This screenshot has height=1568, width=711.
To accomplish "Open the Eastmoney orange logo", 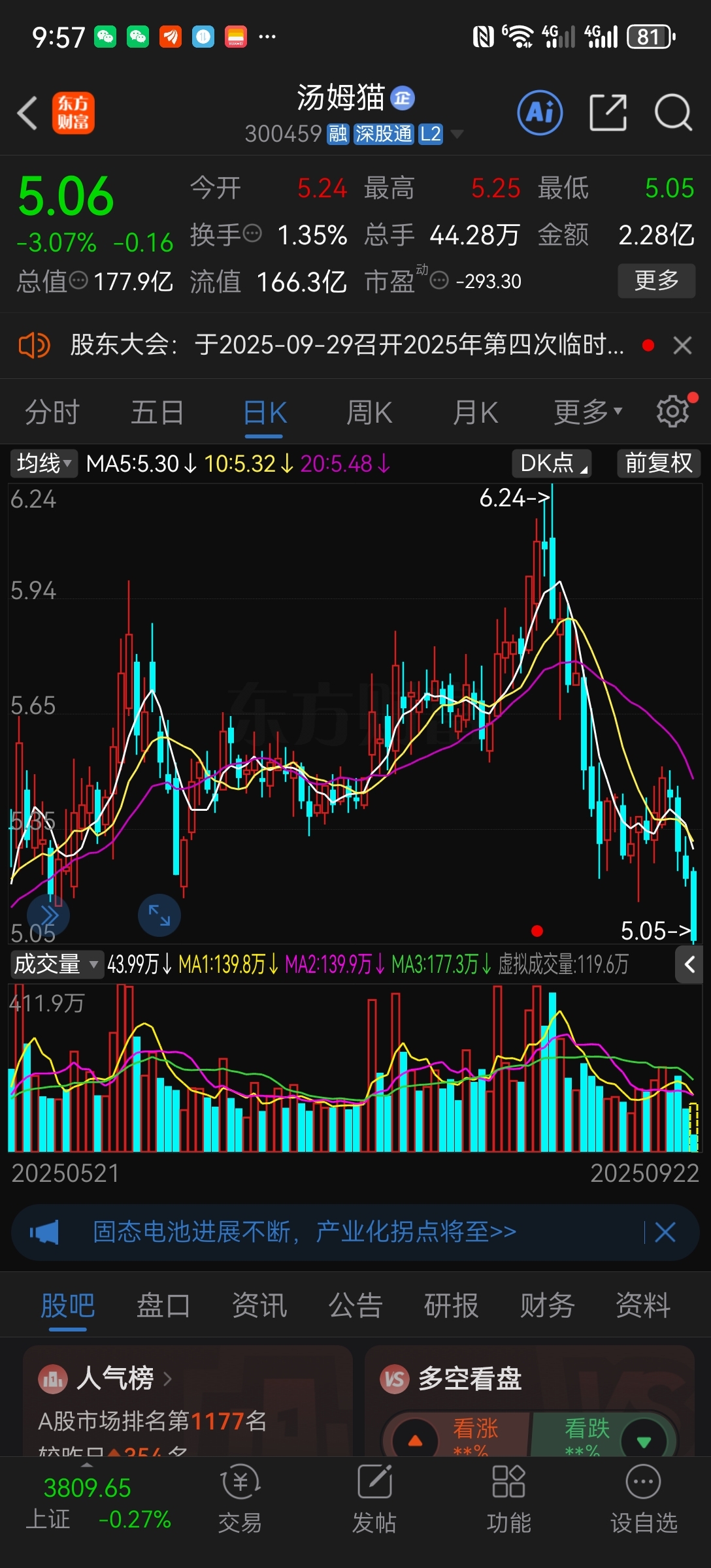I will tap(73, 112).
